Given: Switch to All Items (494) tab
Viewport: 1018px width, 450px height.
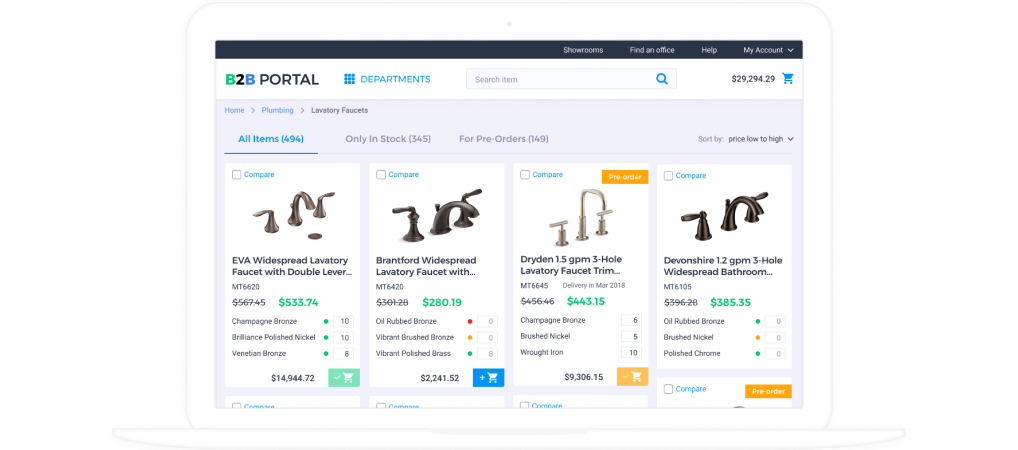Looking at the screenshot, I should pyautogui.click(x=271, y=139).
